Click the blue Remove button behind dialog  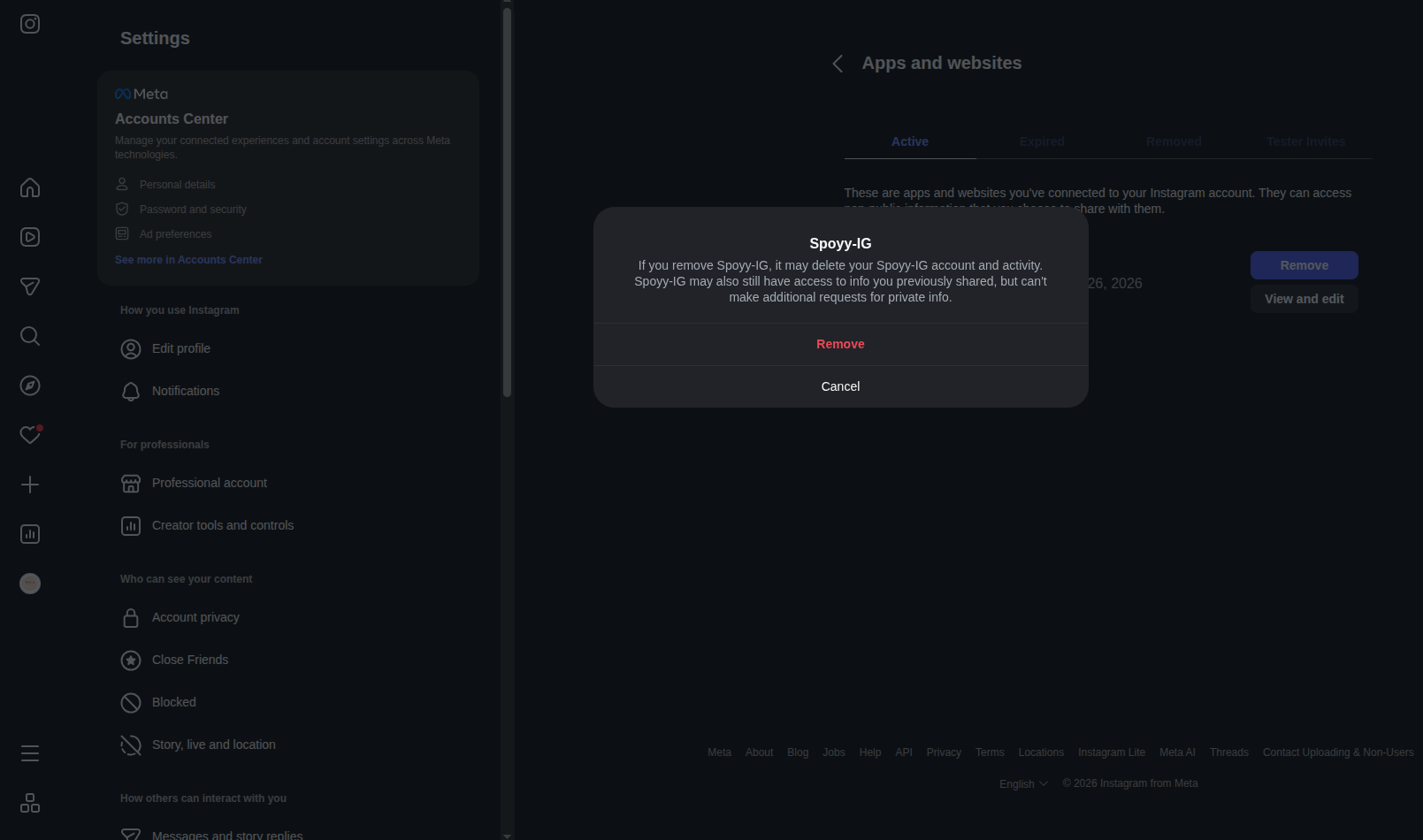pyautogui.click(x=1304, y=265)
